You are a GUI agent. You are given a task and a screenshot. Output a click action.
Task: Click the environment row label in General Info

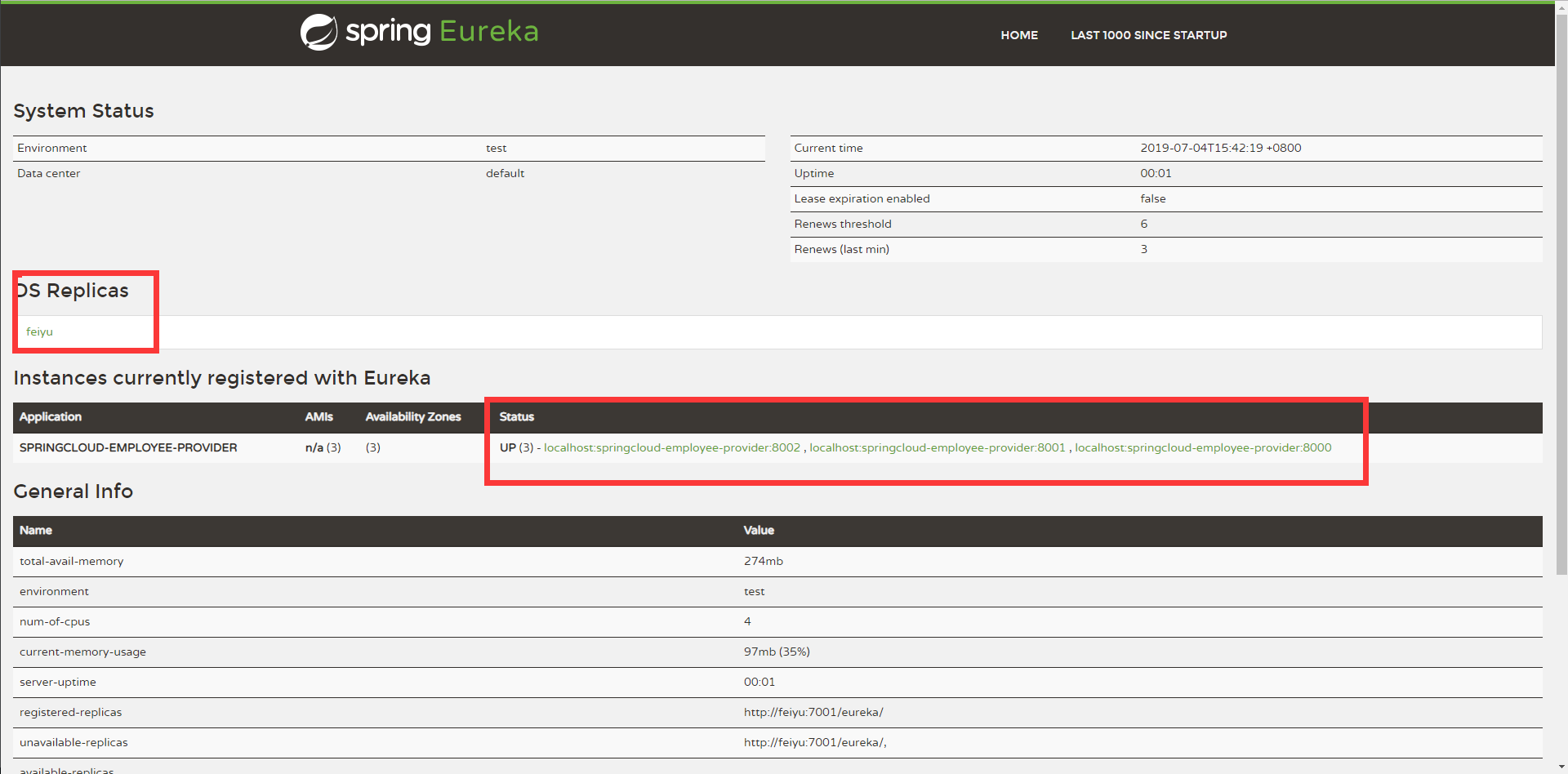click(x=54, y=591)
